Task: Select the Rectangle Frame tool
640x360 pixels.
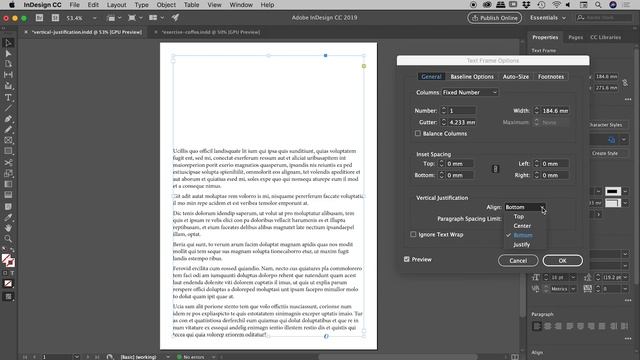Action: point(8,140)
